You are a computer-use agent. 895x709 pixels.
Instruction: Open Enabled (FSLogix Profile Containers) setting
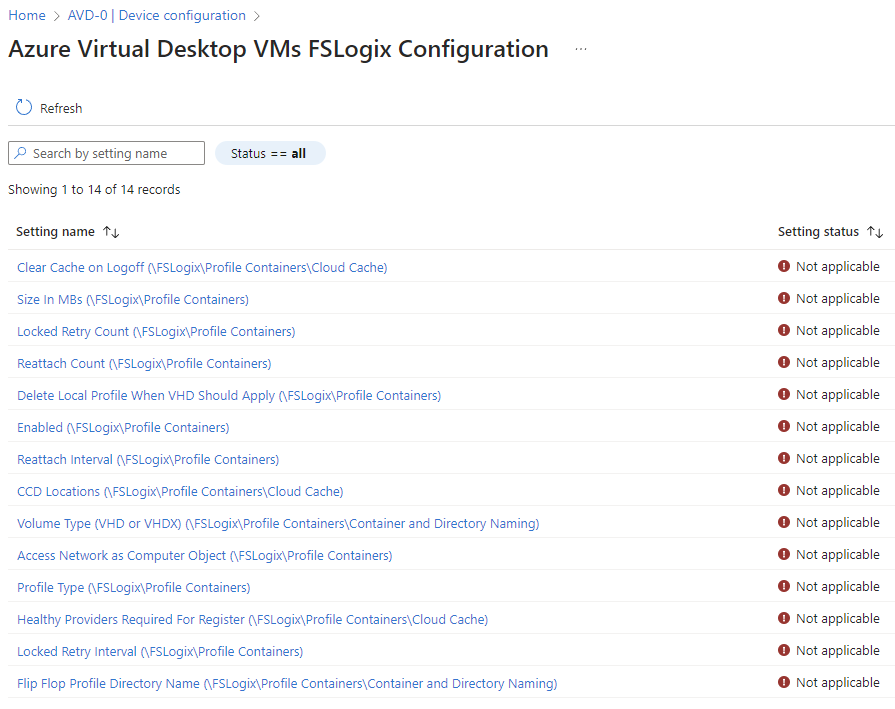(x=123, y=427)
